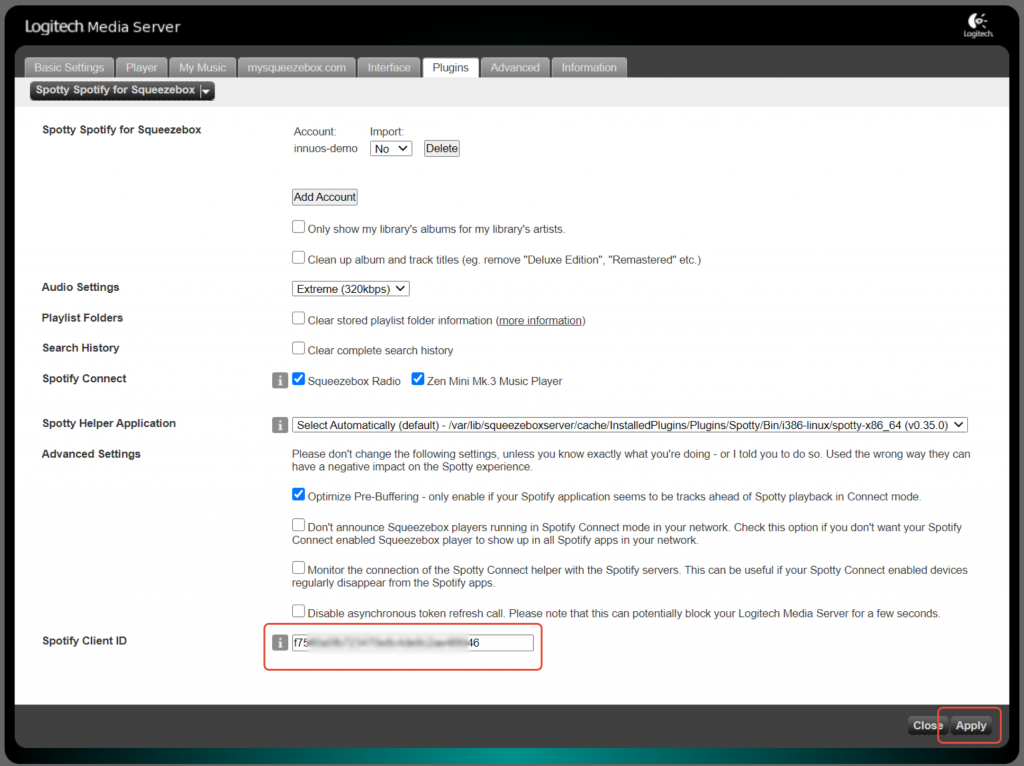The height and width of the screenshot is (766, 1024).
Task: Click the Add Account button
Action: pos(325,197)
